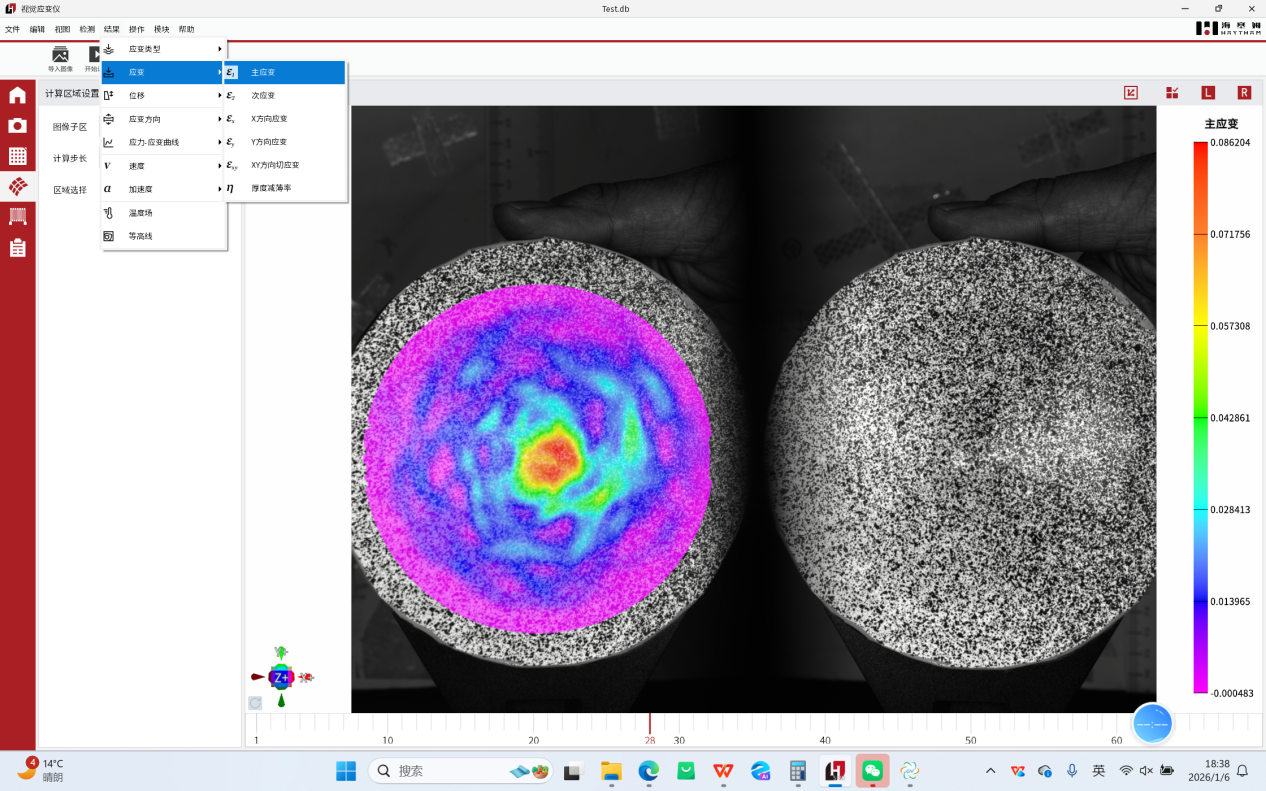Open the clipboard report sidebar icon

point(17,248)
